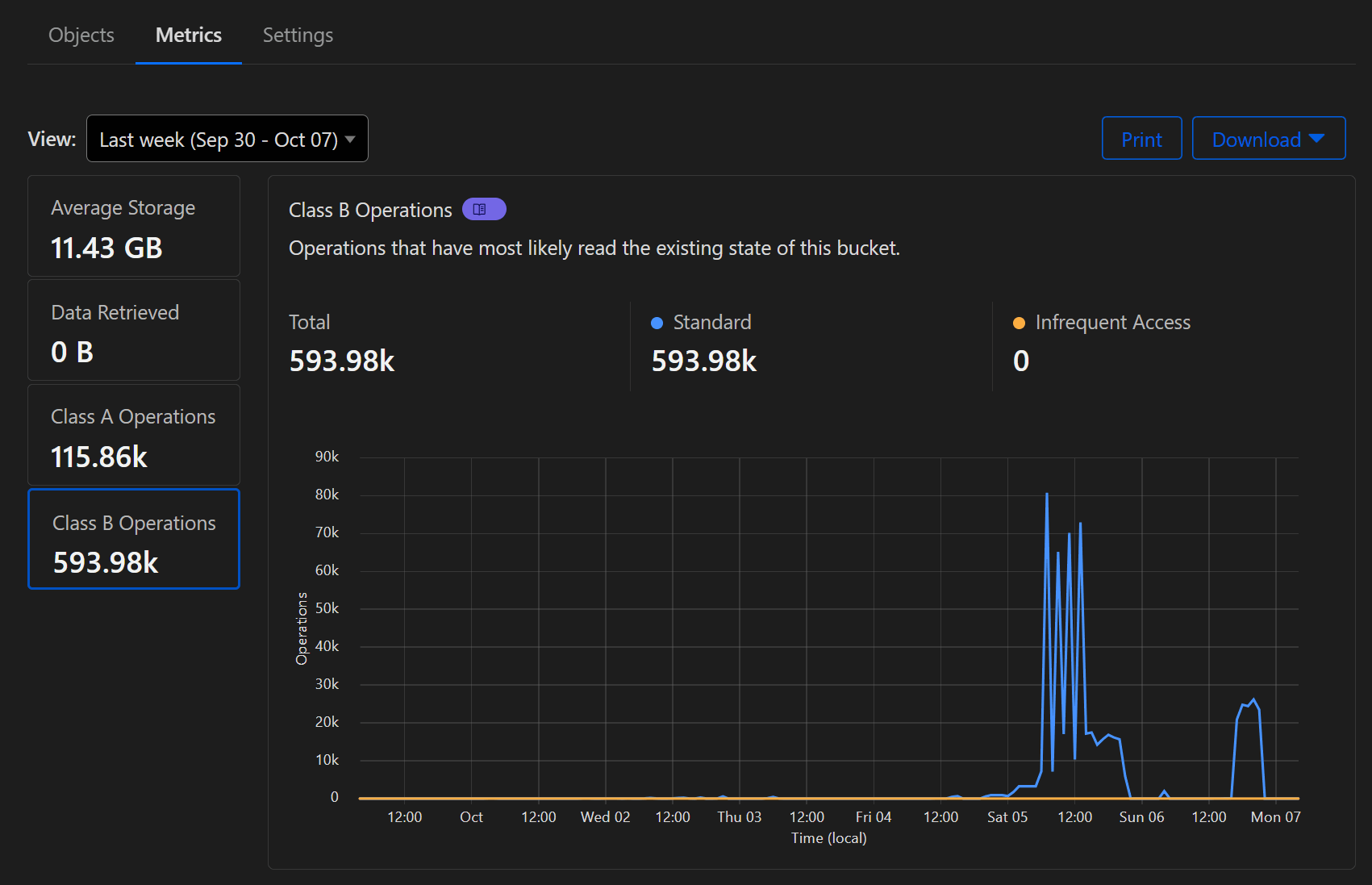Select the Metrics tab
The image size is (1372, 885).
(x=189, y=35)
